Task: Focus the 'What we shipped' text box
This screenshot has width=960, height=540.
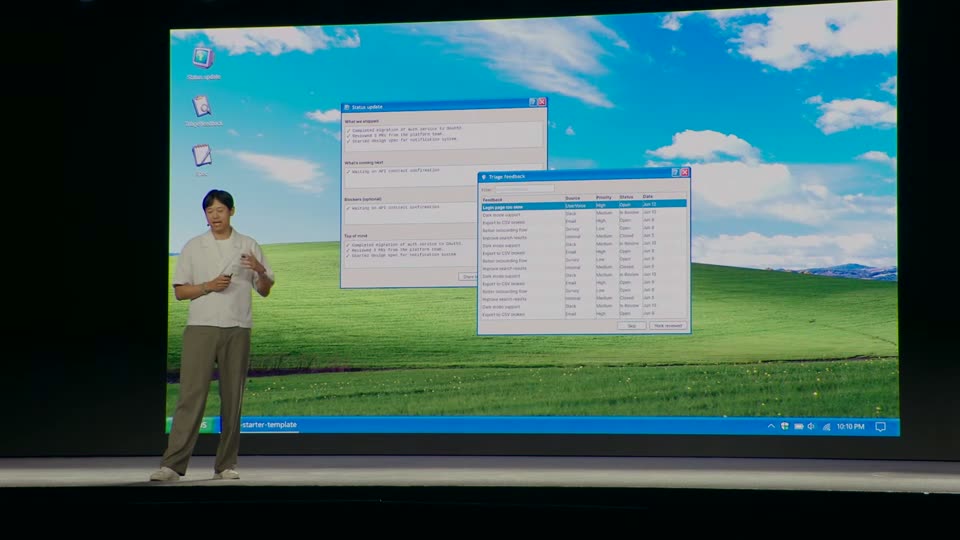Action: click(444, 135)
